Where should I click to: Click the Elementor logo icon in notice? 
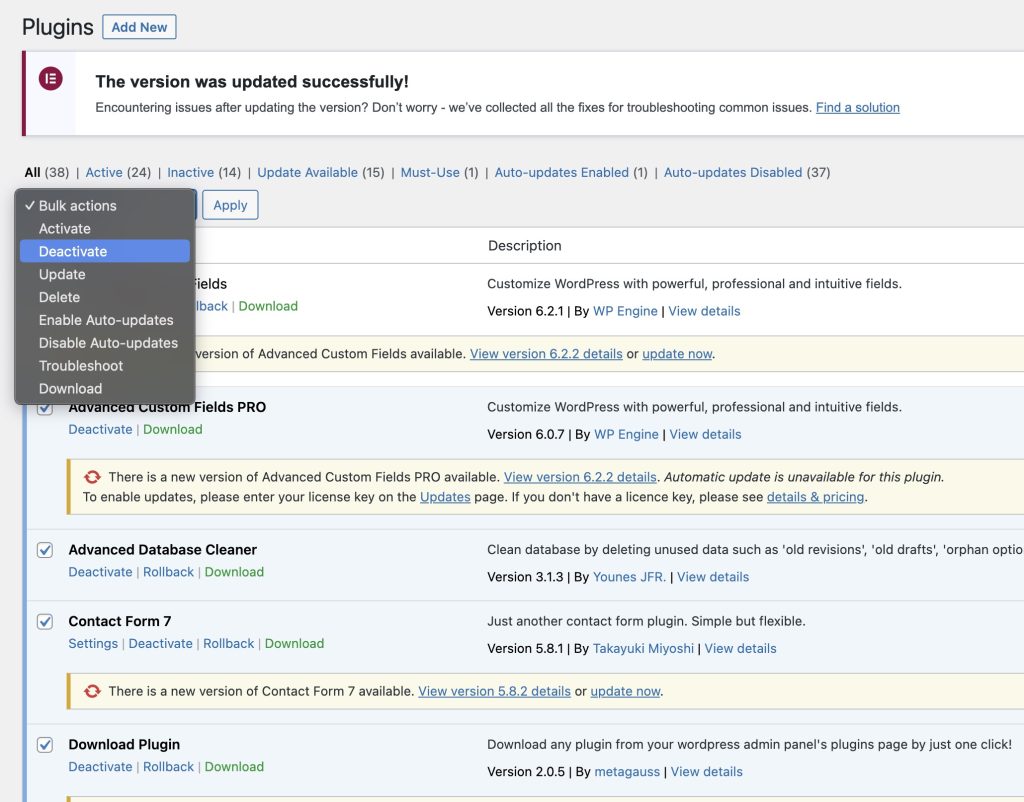(50, 79)
